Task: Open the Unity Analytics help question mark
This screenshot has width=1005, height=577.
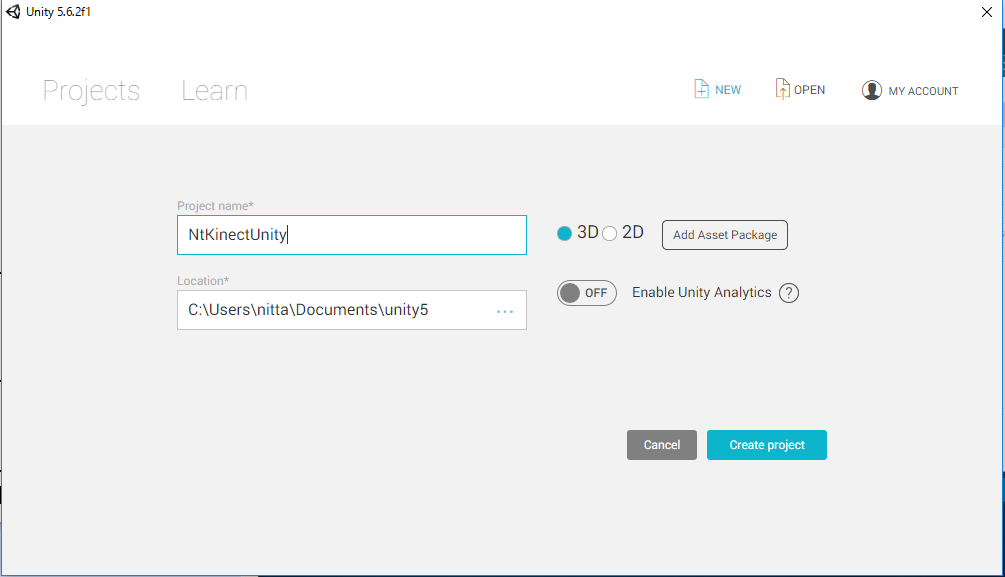Action: [x=789, y=293]
